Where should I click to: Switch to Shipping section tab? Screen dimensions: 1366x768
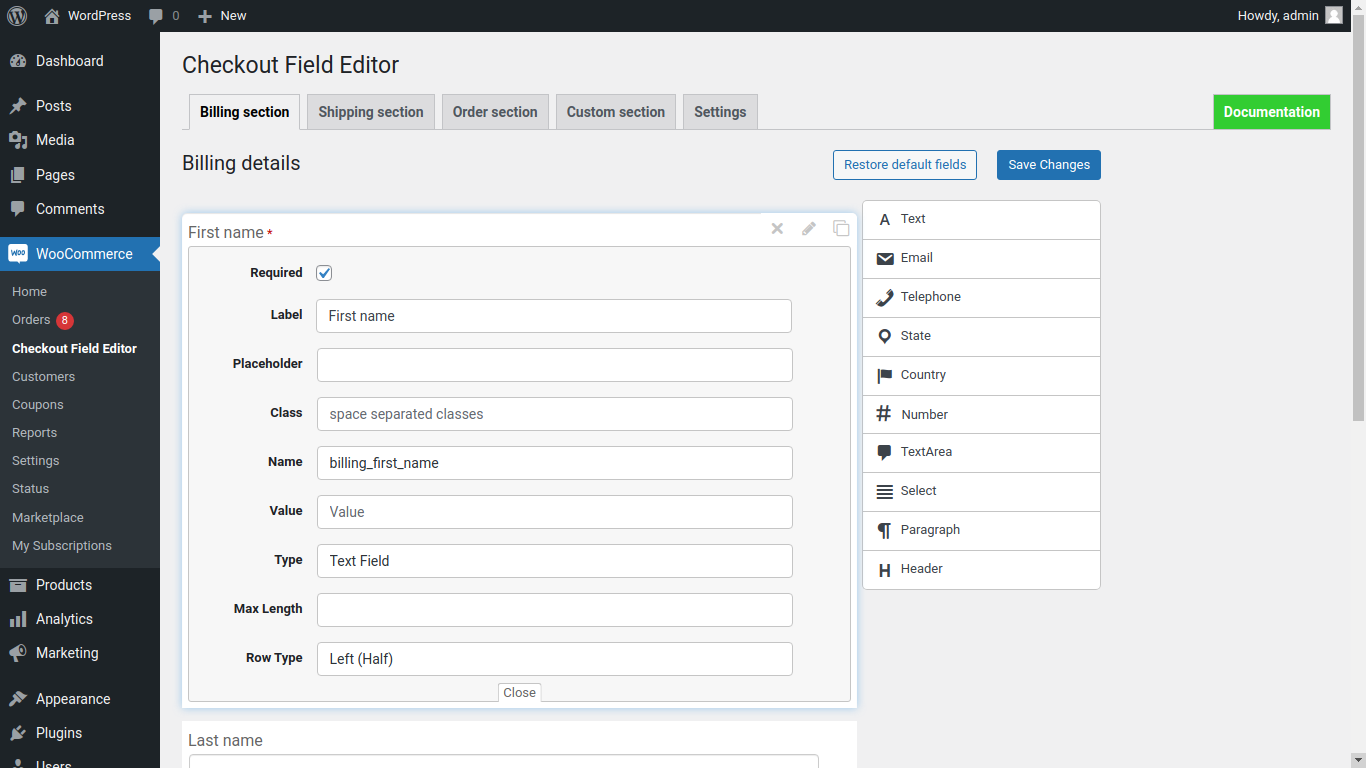(371, 112)
